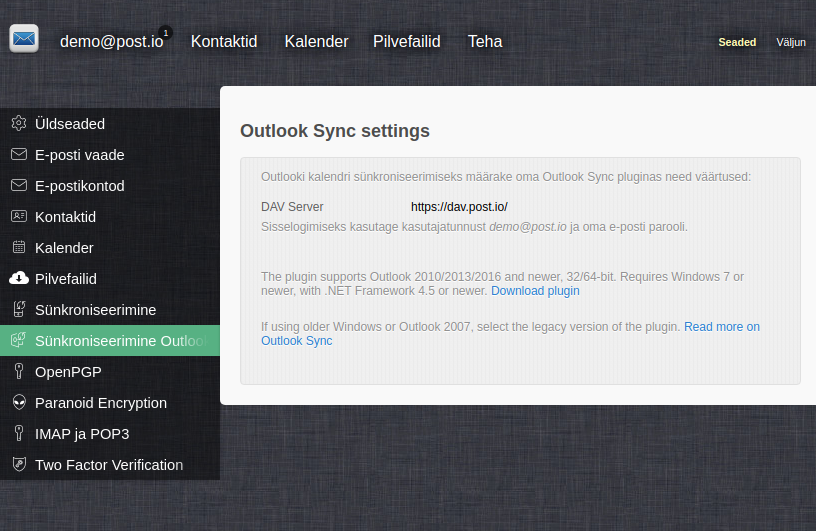Click the Two Factor Verification shield icon
Viewport: 816px width, 531px height.
point(19,464)
